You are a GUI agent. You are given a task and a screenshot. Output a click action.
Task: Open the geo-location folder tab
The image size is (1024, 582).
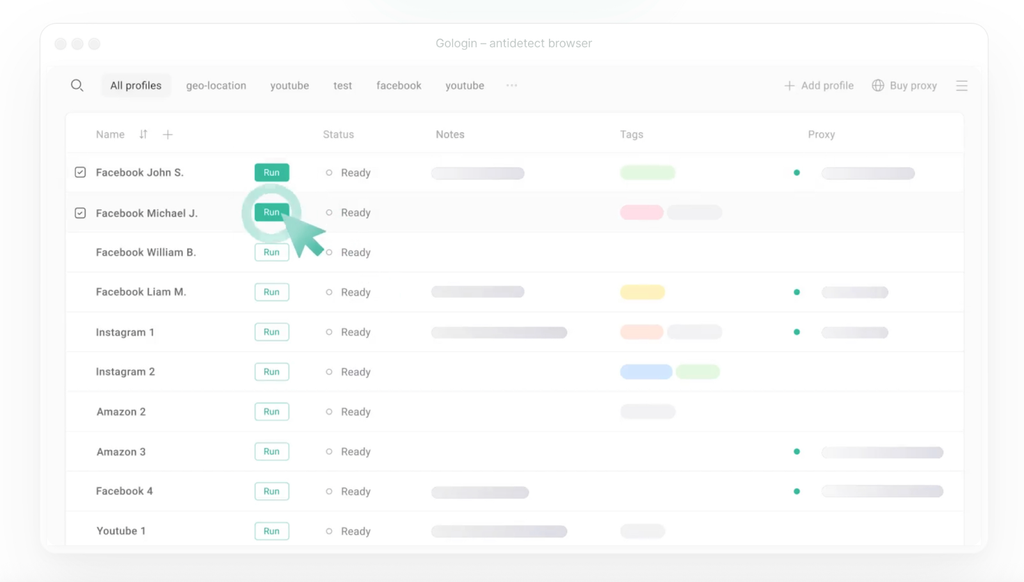click(x=216, y=86)
